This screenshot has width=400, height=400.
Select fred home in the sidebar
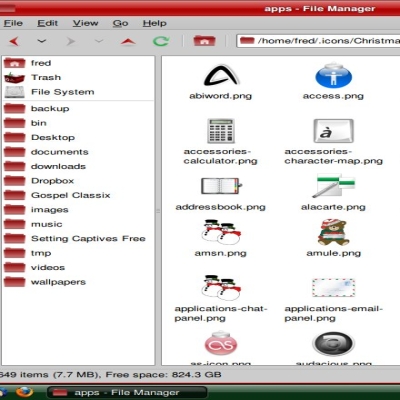coord(78,63)
